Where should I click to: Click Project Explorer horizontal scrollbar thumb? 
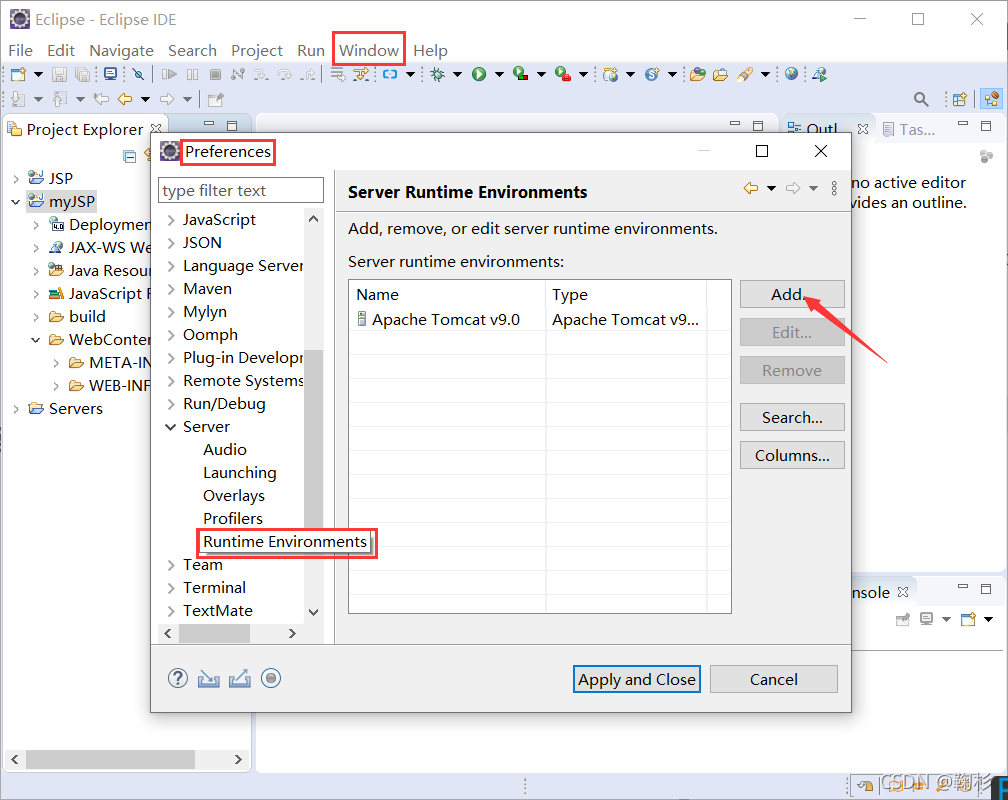click(x=110, y=759)
